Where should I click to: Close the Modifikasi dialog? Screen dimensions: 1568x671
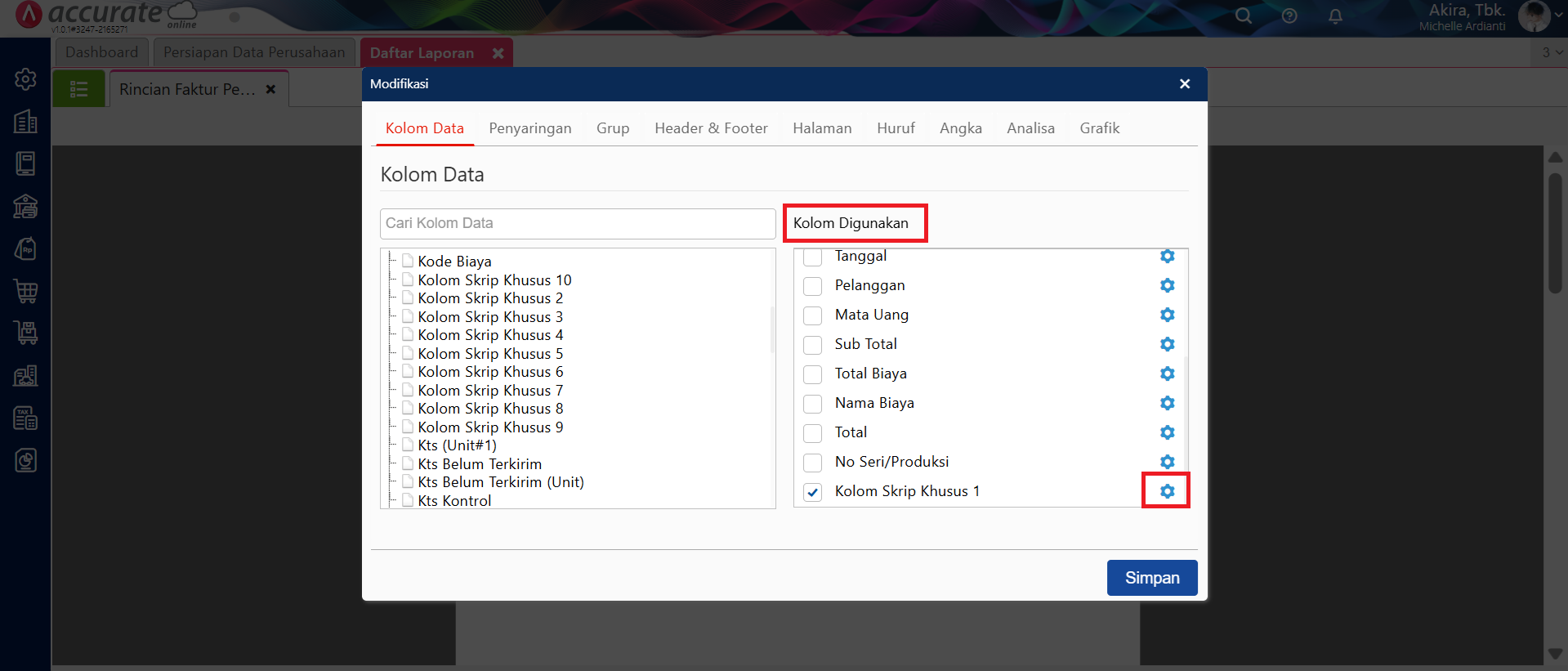click(x=1185, y=84)
